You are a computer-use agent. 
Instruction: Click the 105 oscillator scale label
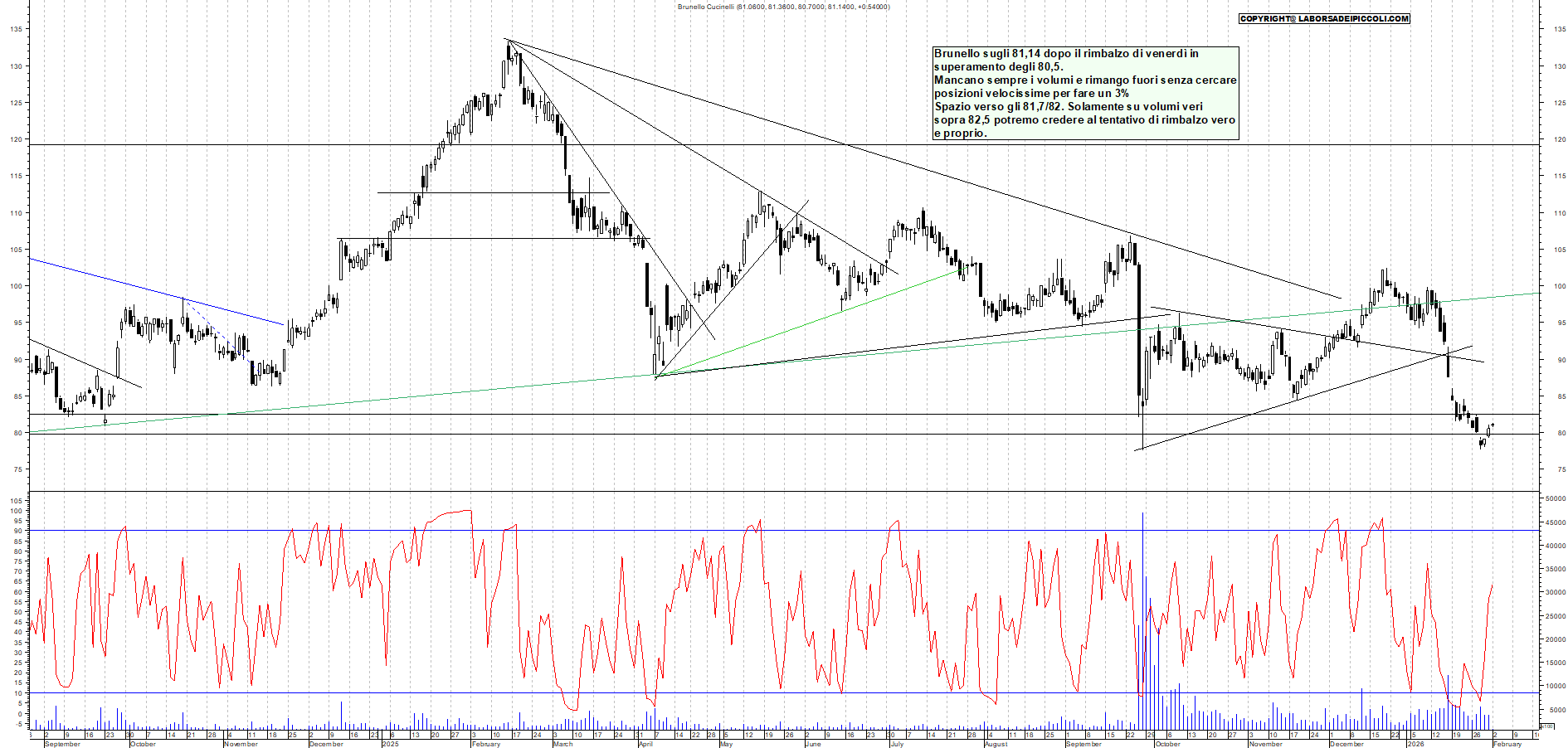17,501
